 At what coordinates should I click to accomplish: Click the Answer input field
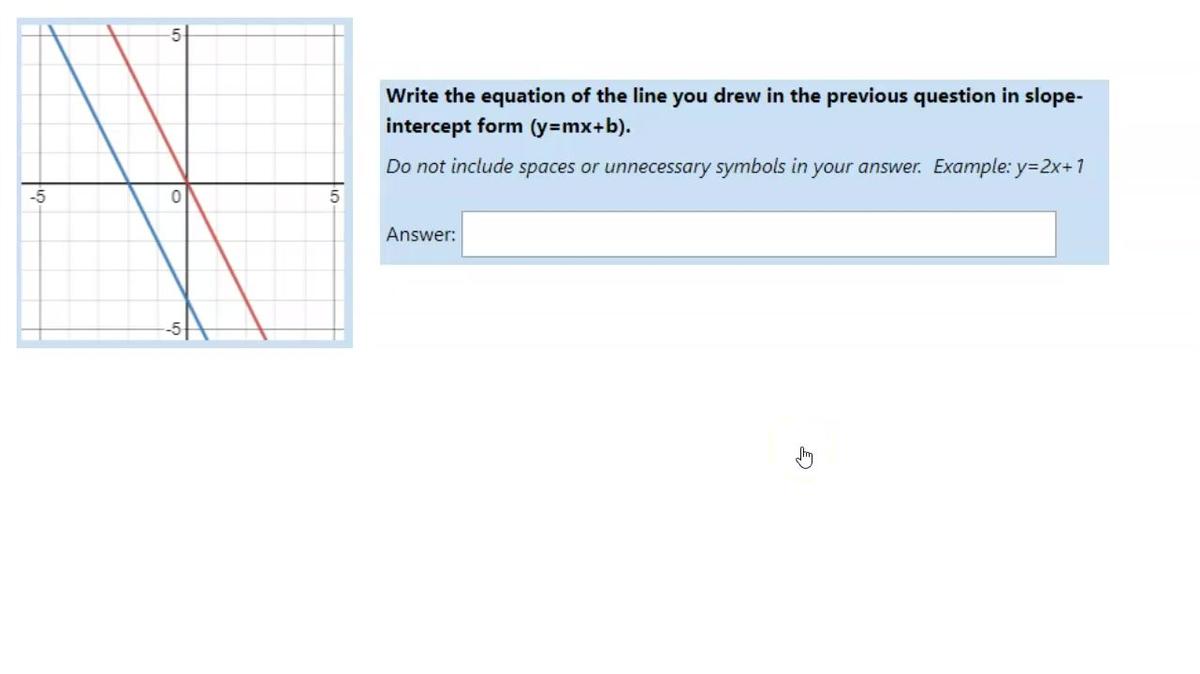[758, 234]
